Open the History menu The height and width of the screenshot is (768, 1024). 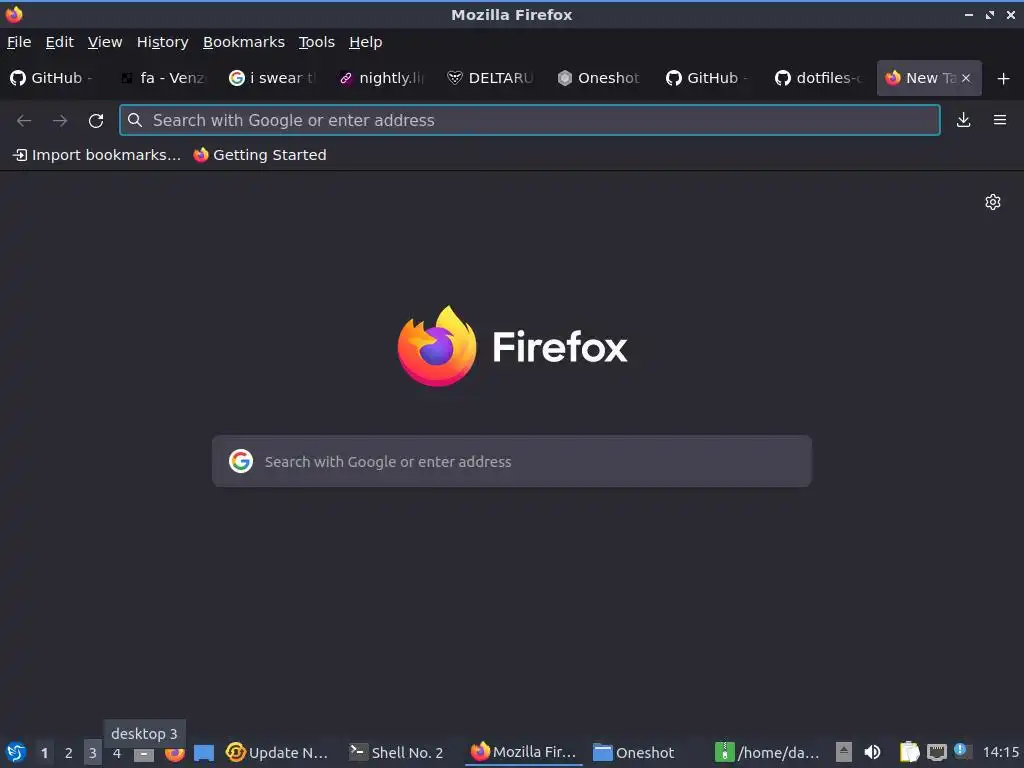[x=163, y=42]
